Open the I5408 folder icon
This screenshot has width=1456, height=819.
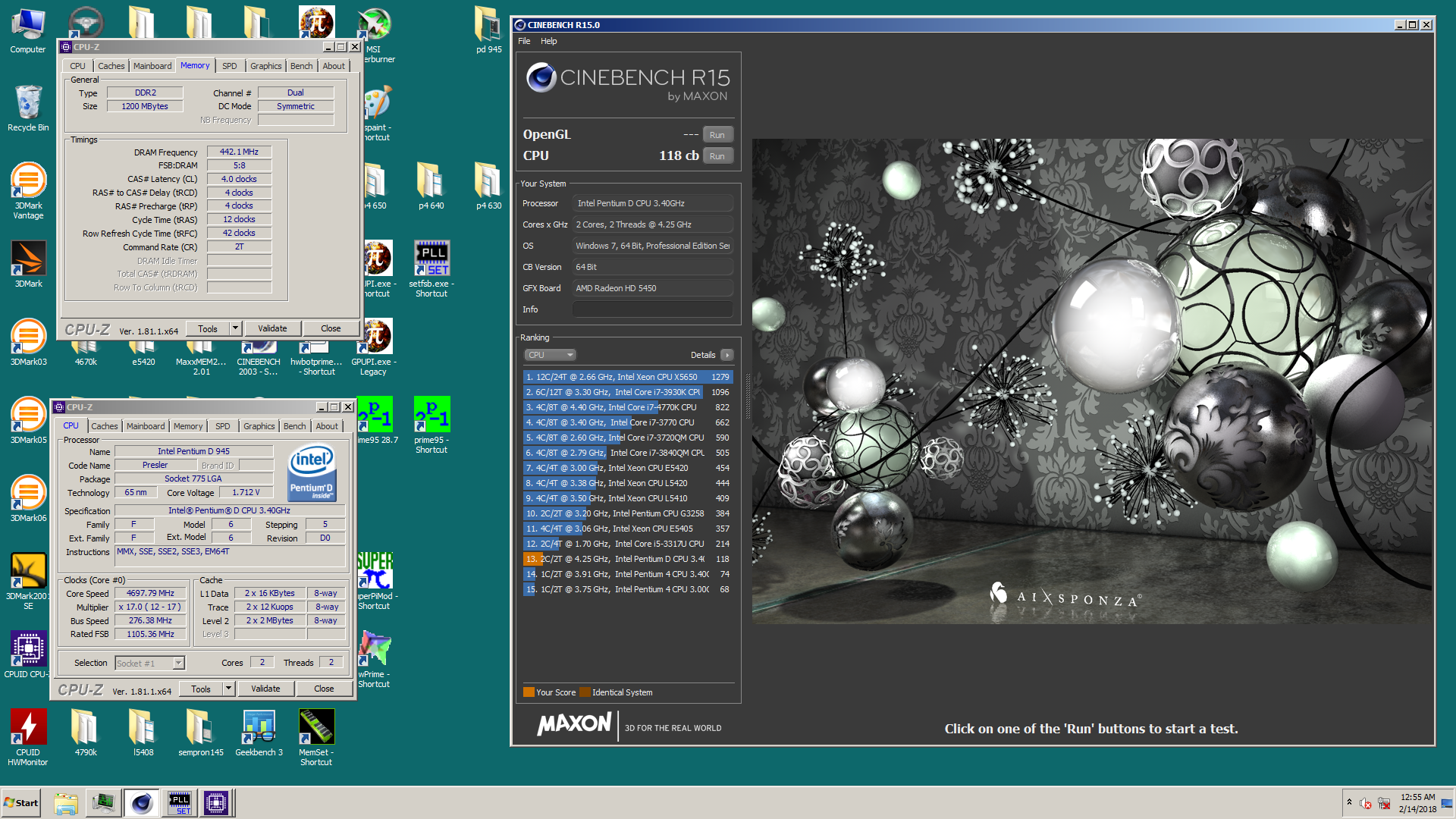click(143, 733)
